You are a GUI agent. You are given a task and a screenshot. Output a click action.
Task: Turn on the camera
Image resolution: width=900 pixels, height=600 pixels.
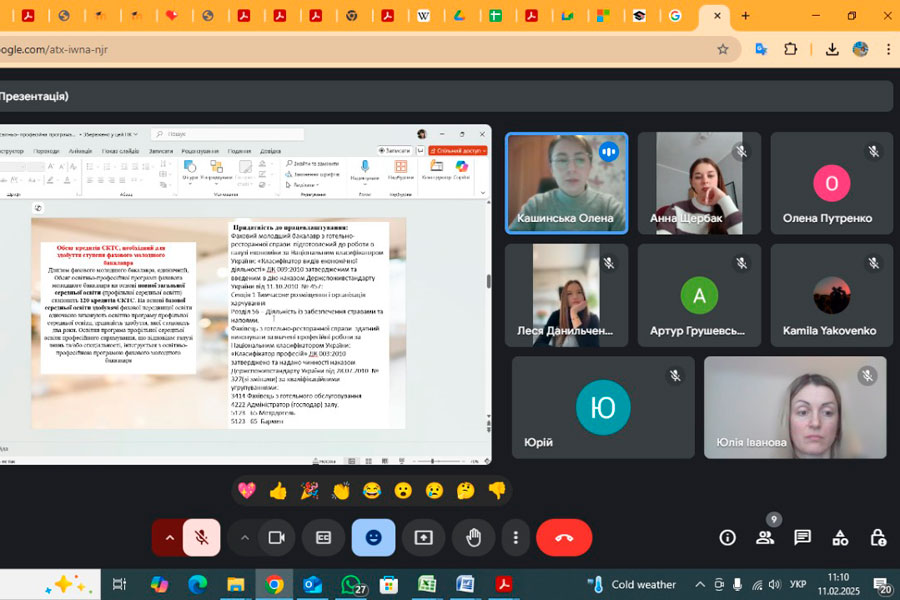(x=277, y=537)
